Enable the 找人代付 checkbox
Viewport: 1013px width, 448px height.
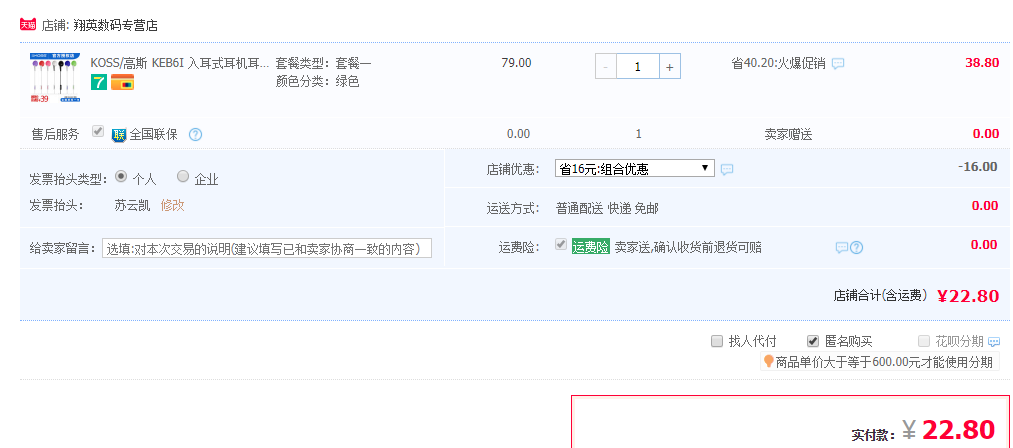coord(716,341)
